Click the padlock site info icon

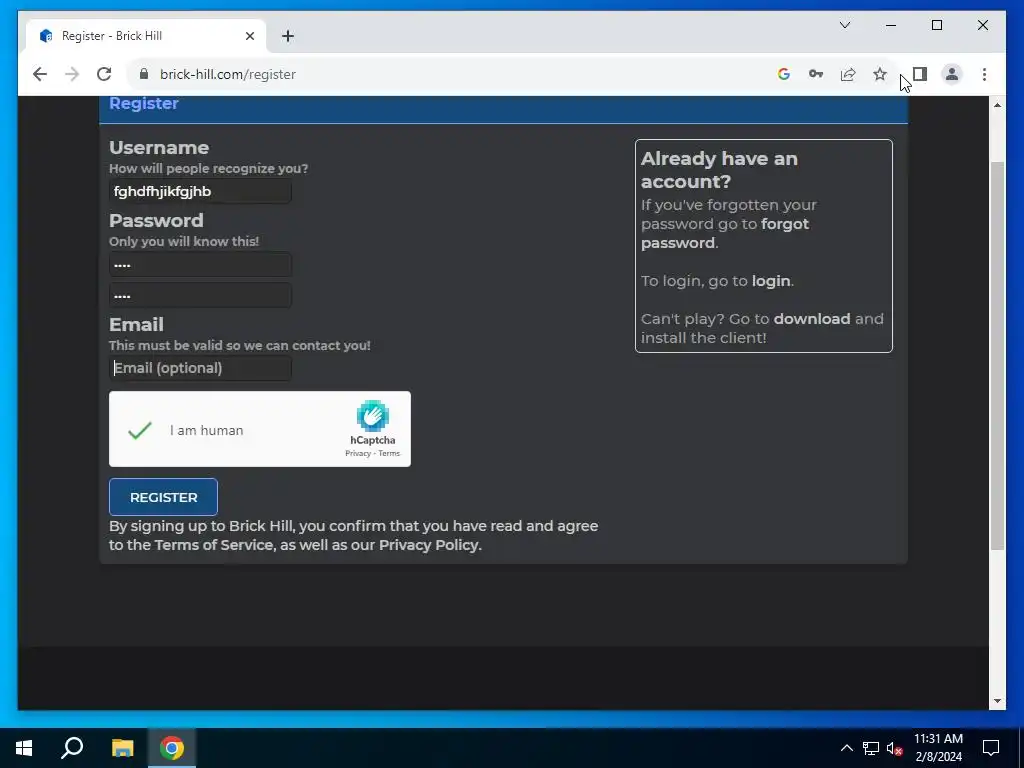click(x=144, y=74)
